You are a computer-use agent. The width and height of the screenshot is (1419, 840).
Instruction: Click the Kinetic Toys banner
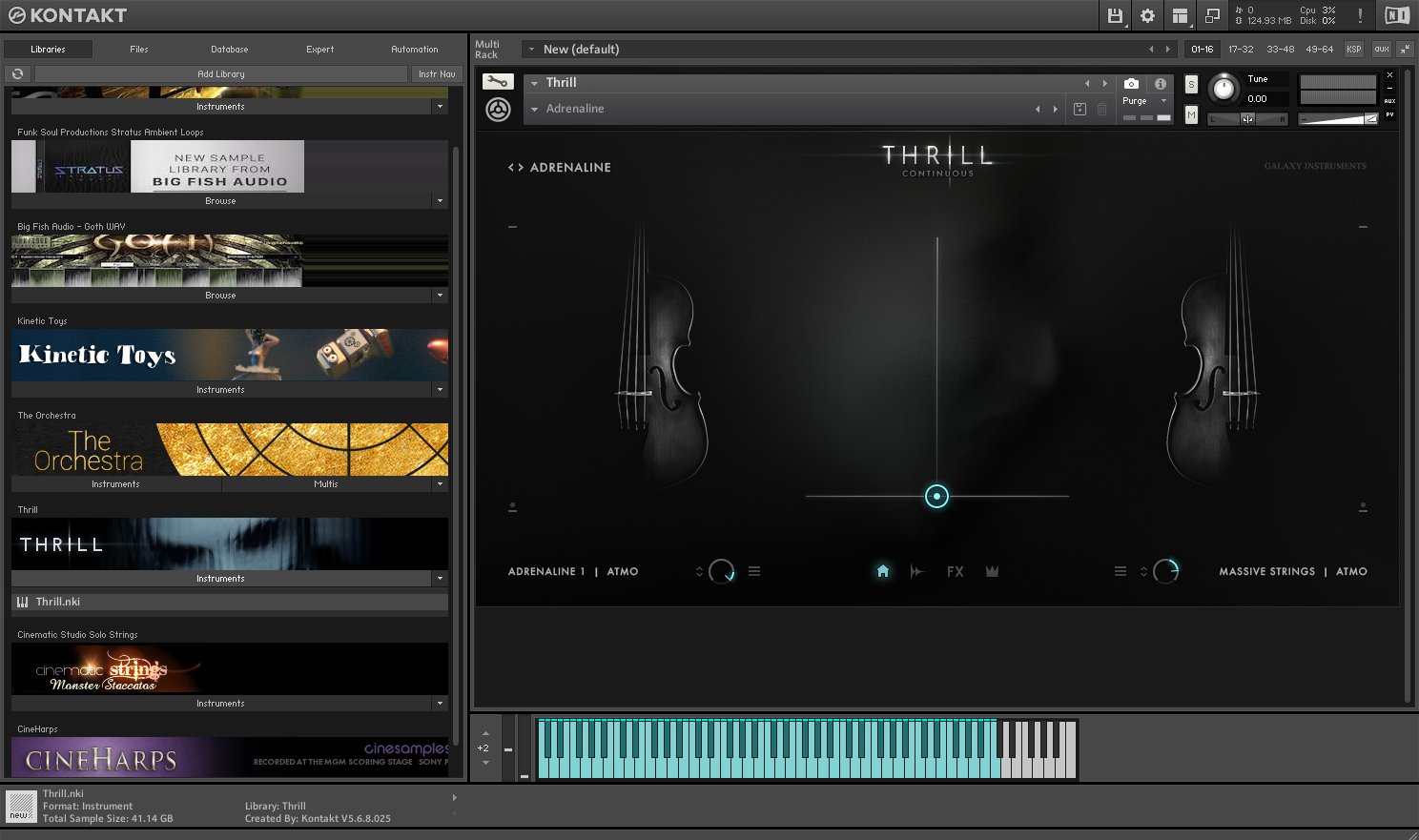pos(230,355)
